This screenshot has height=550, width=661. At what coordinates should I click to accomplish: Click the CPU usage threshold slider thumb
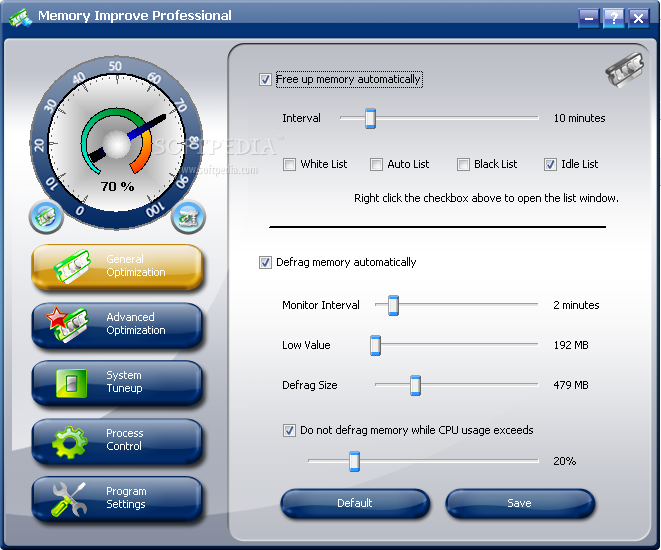355,461
